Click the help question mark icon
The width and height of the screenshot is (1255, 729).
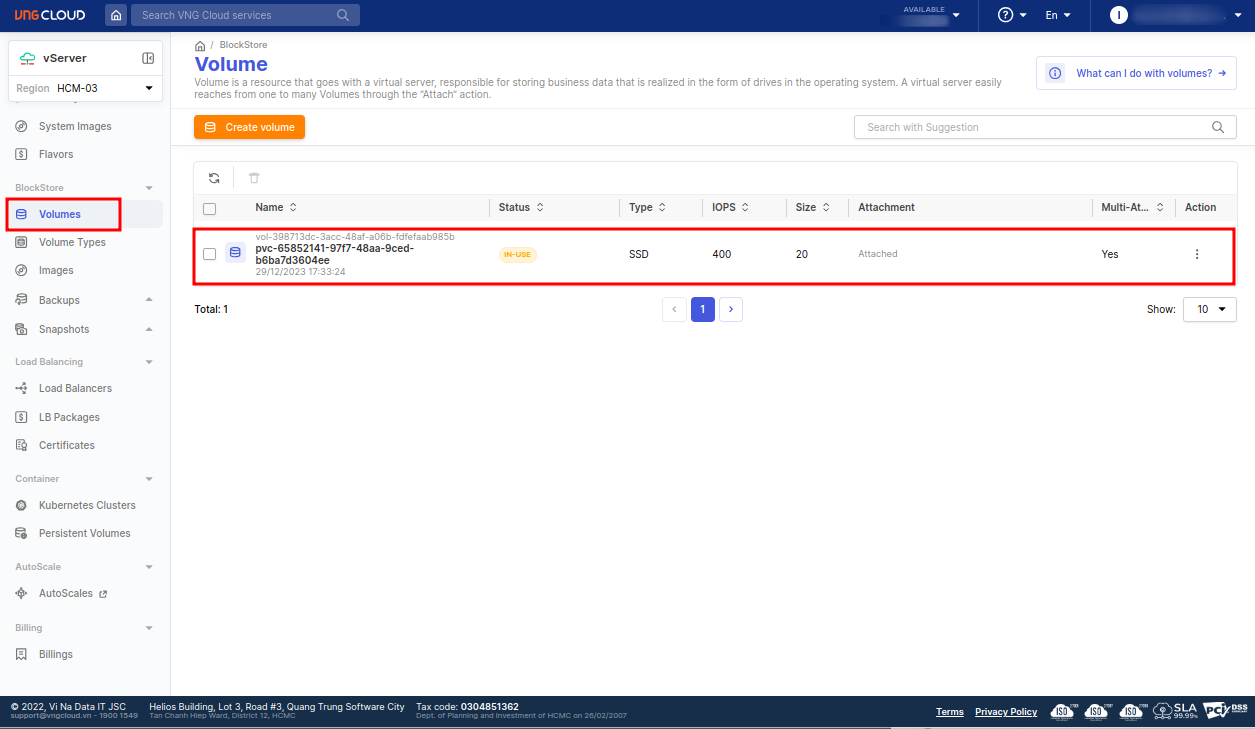pyautogui.click(x=1006, y=15)
